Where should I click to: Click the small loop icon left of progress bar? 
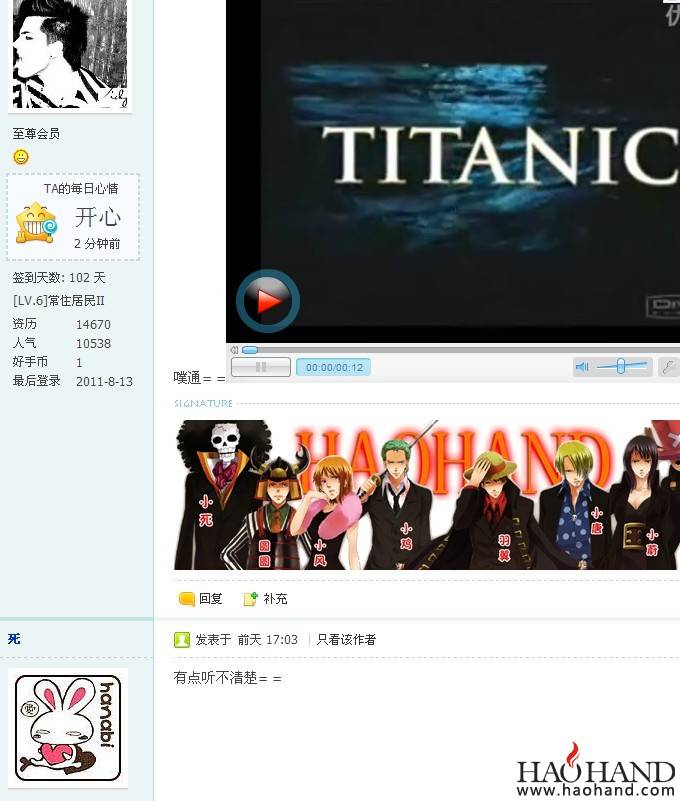point(234,350)
